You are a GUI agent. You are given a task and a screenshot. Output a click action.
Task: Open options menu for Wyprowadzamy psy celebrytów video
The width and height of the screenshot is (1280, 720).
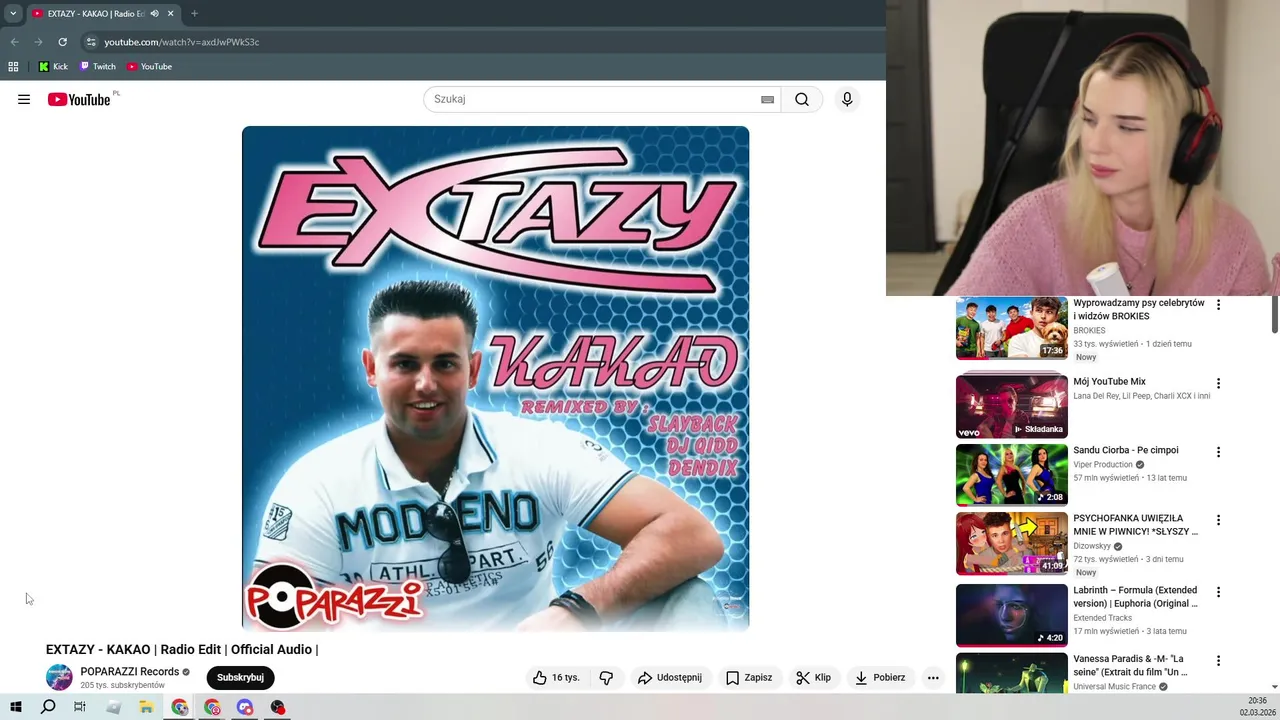pos(1218,304)
